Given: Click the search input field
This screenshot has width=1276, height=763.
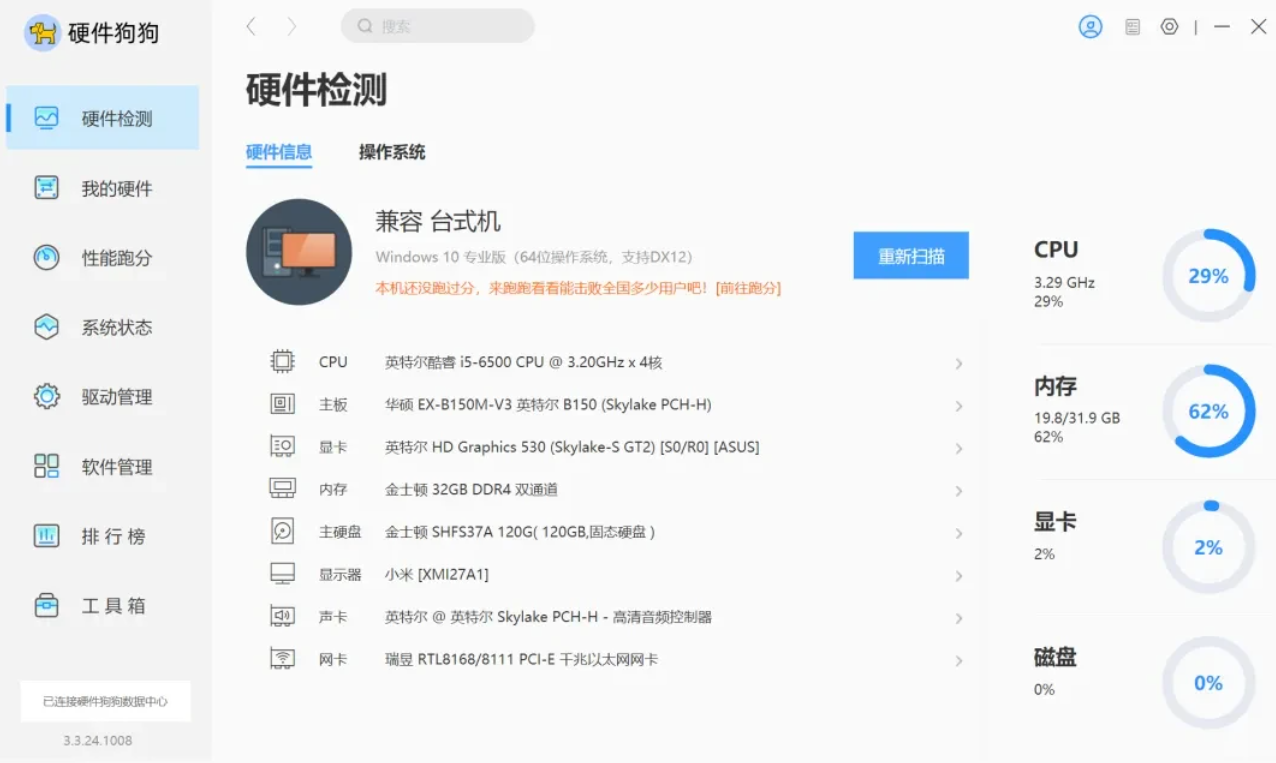Looking at the screenshot, I should pos(437,25).
